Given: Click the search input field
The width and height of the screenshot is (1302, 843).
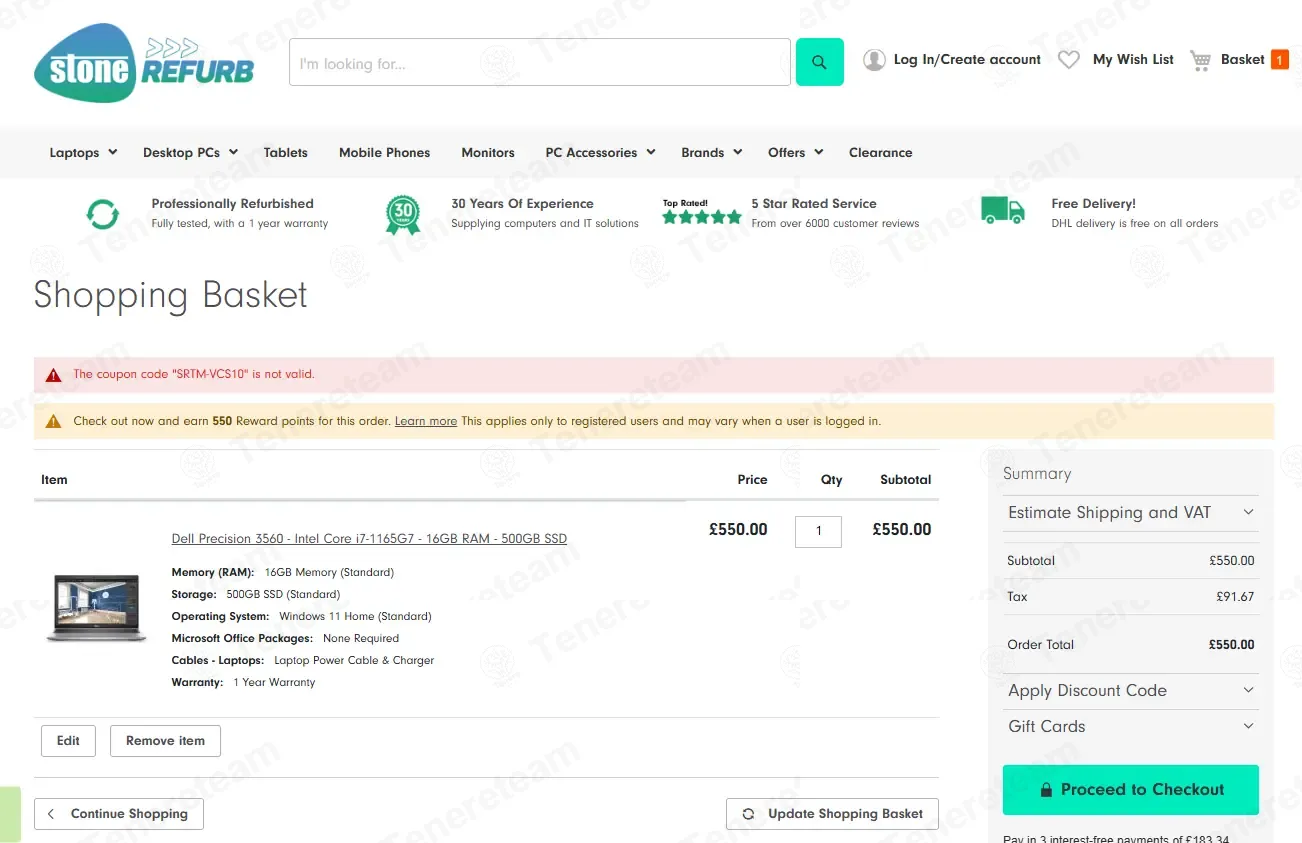Looking at the screenshot, I should click(x=540, y=62).
